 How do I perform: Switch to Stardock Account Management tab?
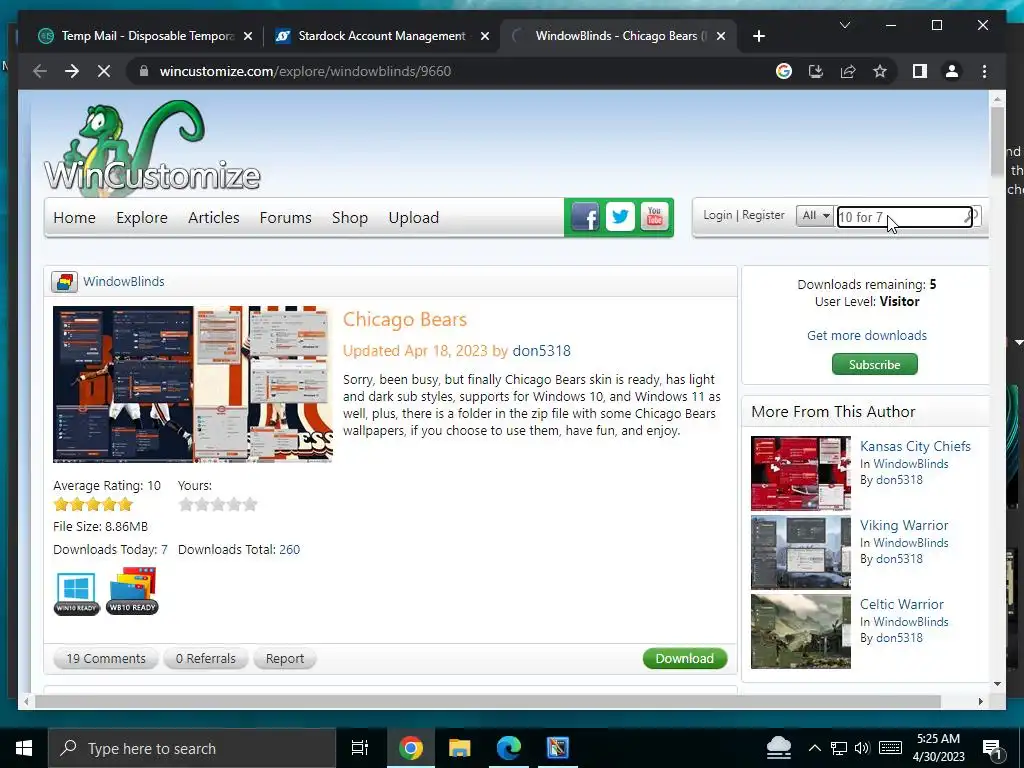click(x=381, y=36)
